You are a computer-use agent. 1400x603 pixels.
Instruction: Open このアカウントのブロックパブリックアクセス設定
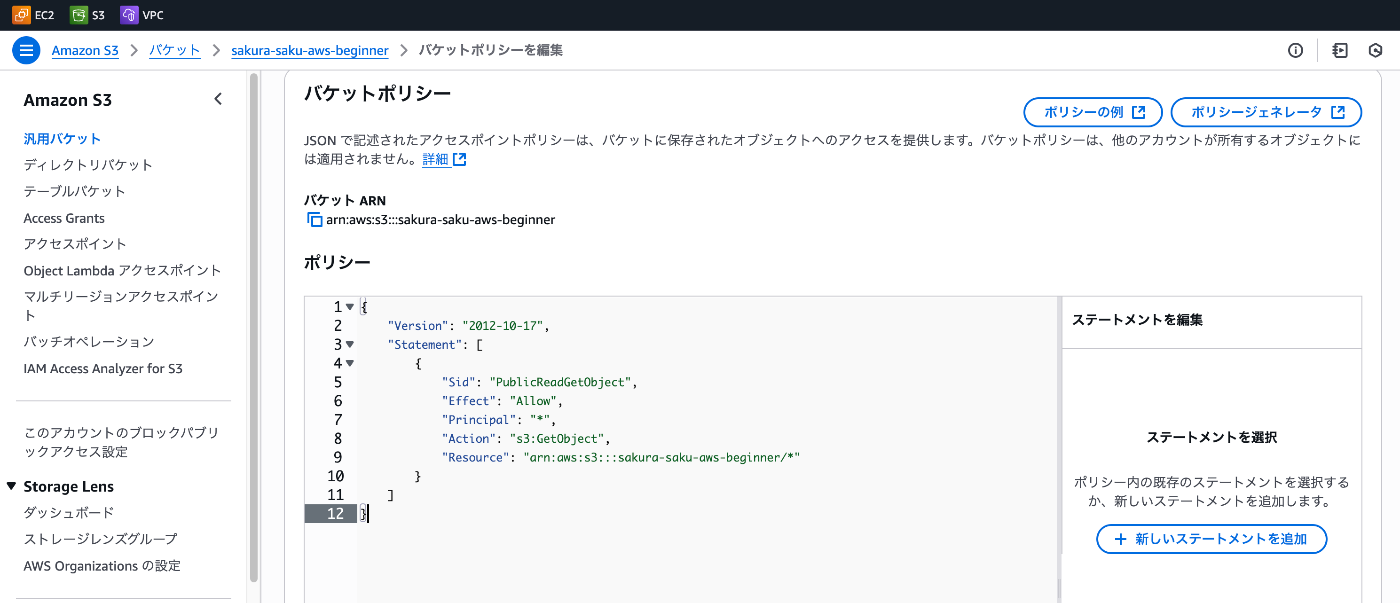(121, 442)
